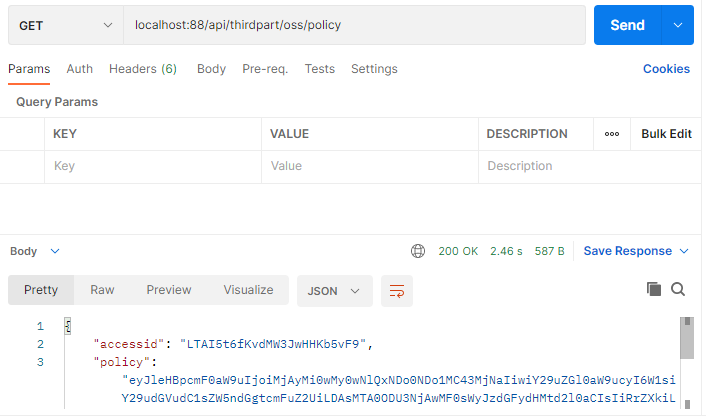Open Tests tab
The height and width of the screenshot is (416, 706).
click(x=320, y=69)
